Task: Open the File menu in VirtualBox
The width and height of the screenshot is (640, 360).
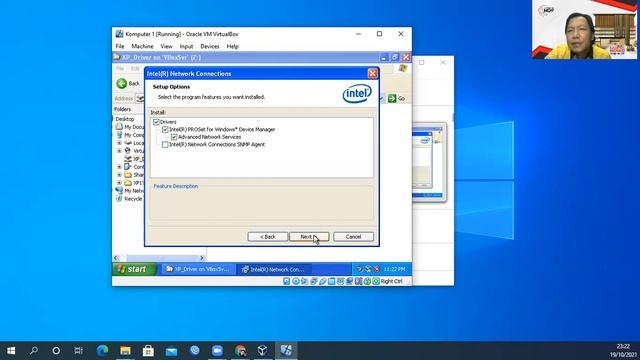Action: 120,47
